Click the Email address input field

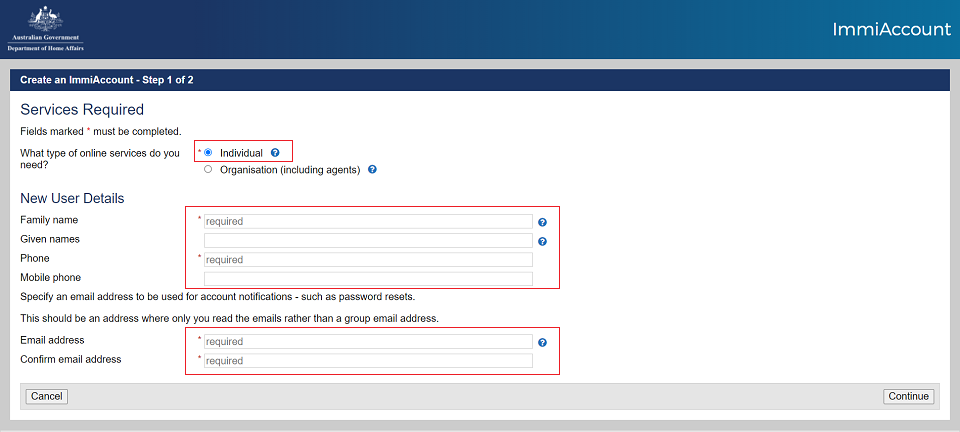tap(368, 341)
